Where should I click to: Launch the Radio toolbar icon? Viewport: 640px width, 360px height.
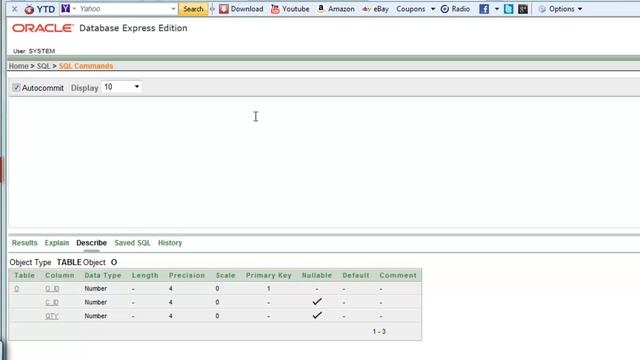[456, 9]
